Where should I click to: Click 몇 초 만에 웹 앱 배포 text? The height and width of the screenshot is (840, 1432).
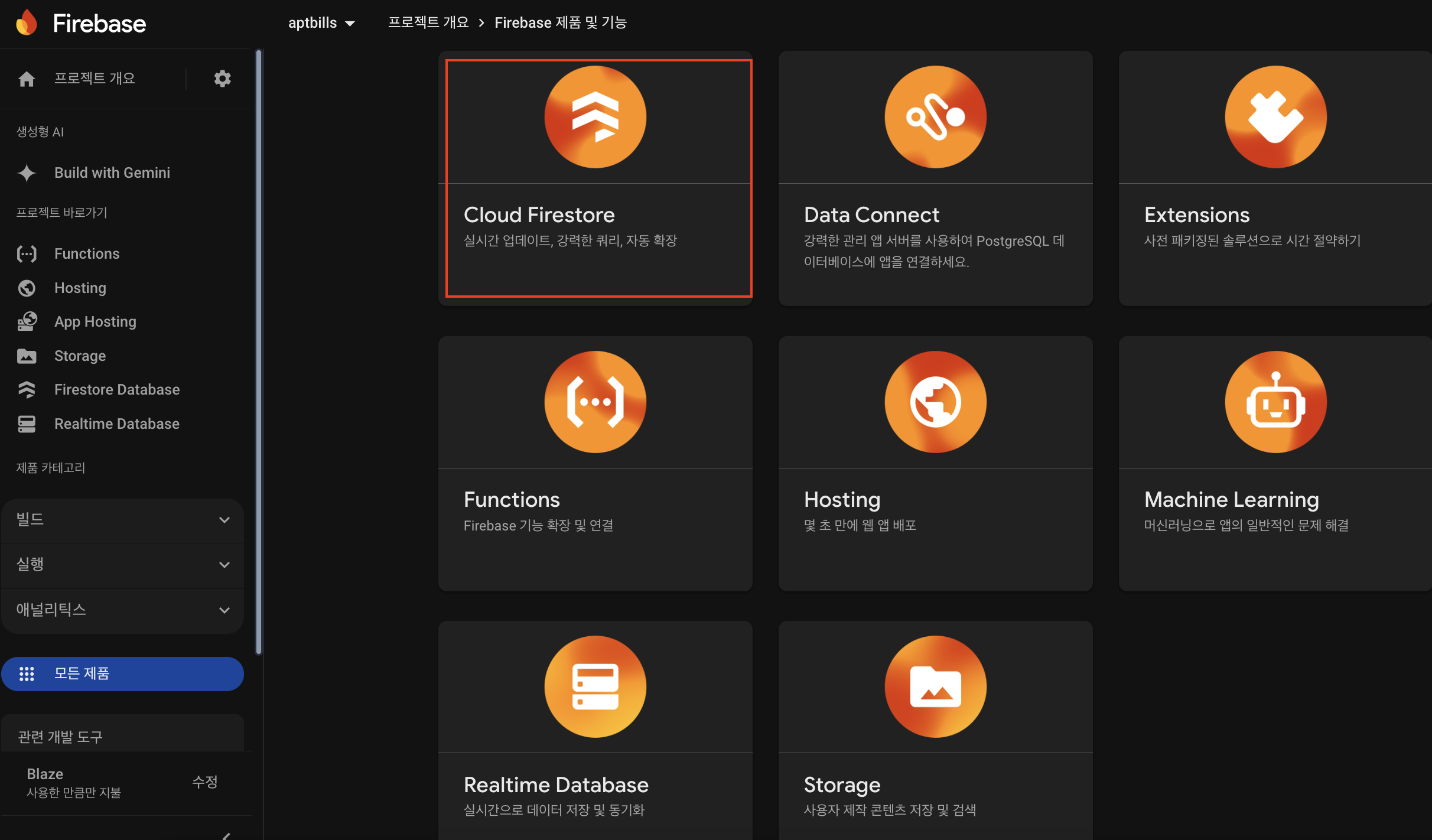tap(860, 526)
